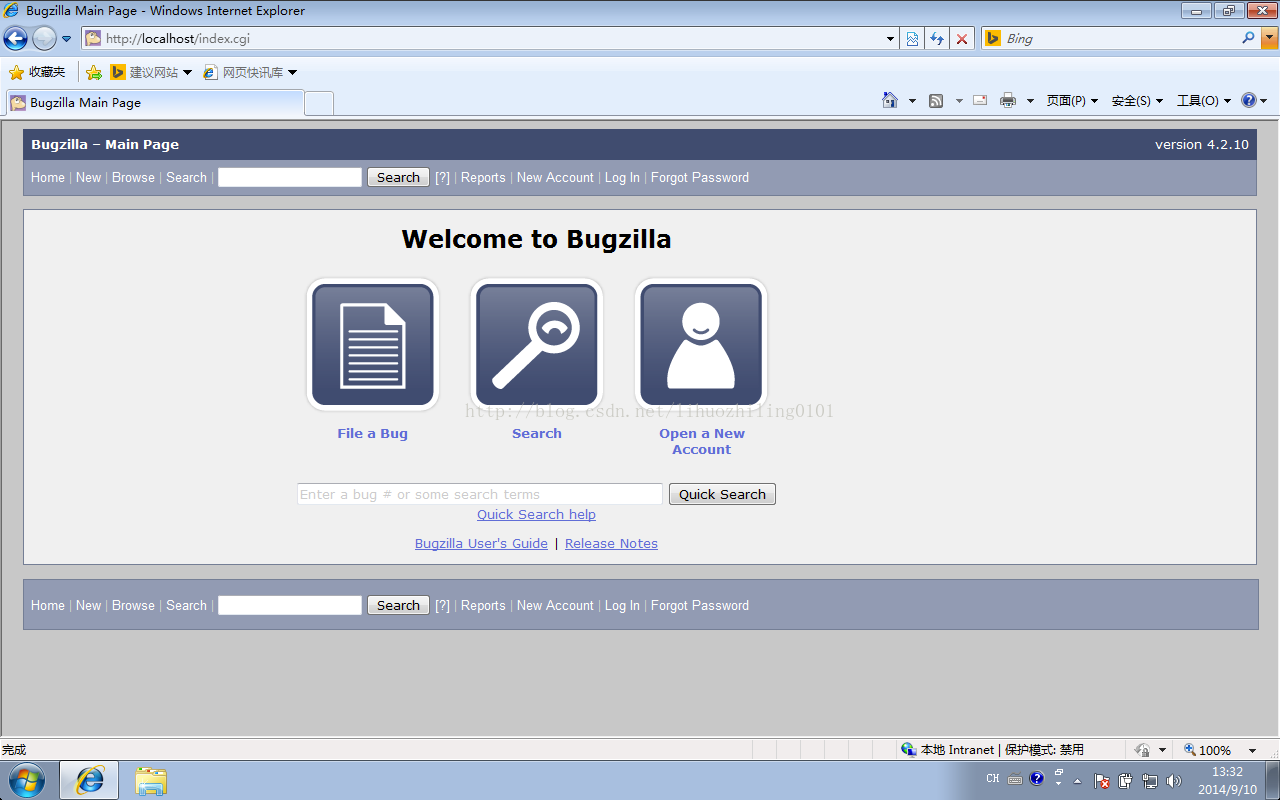Click the top header search text field
Image resolution: width=1280 pixels, height=800 pixels.
tap(290, 177)
